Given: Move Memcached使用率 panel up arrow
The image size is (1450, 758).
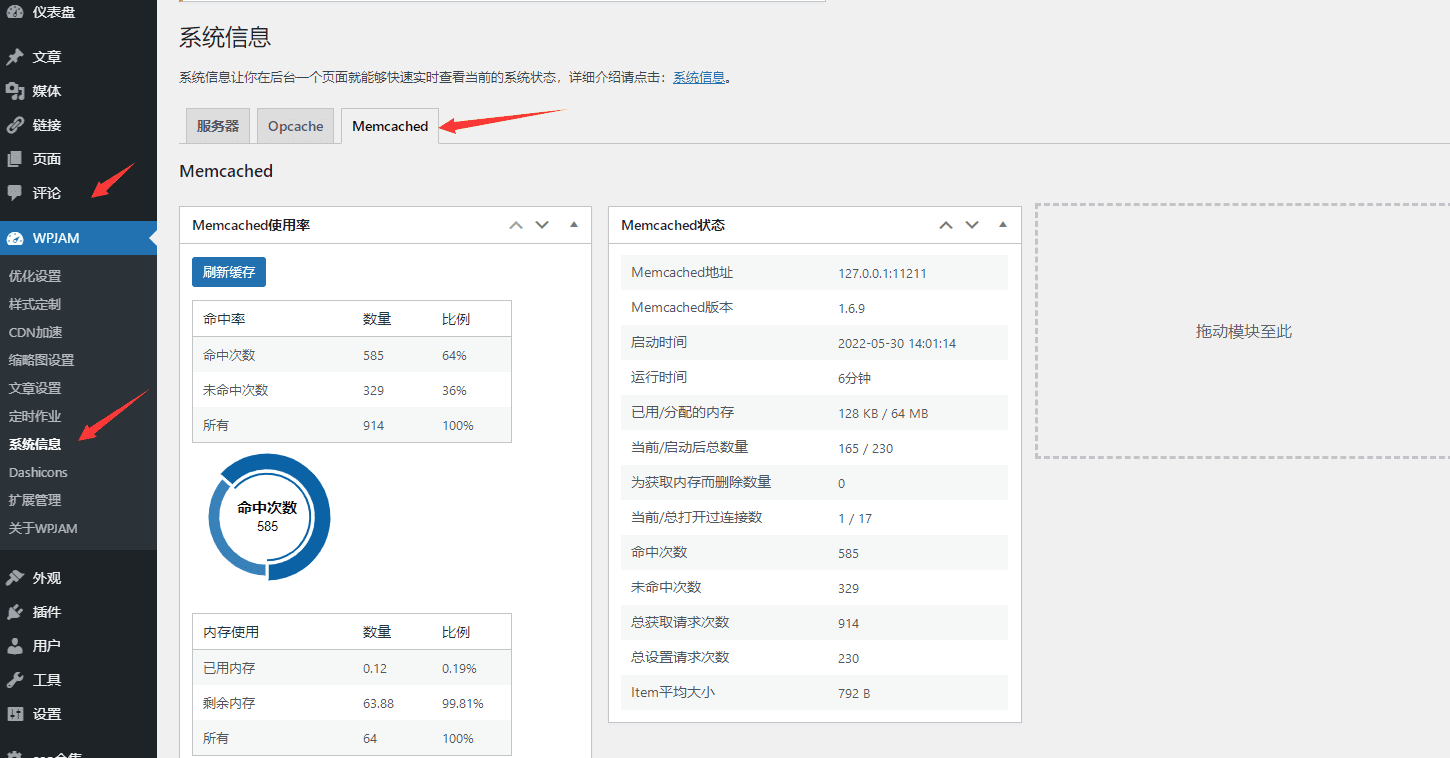Looking at the screenshot, I should click(516, 225).
